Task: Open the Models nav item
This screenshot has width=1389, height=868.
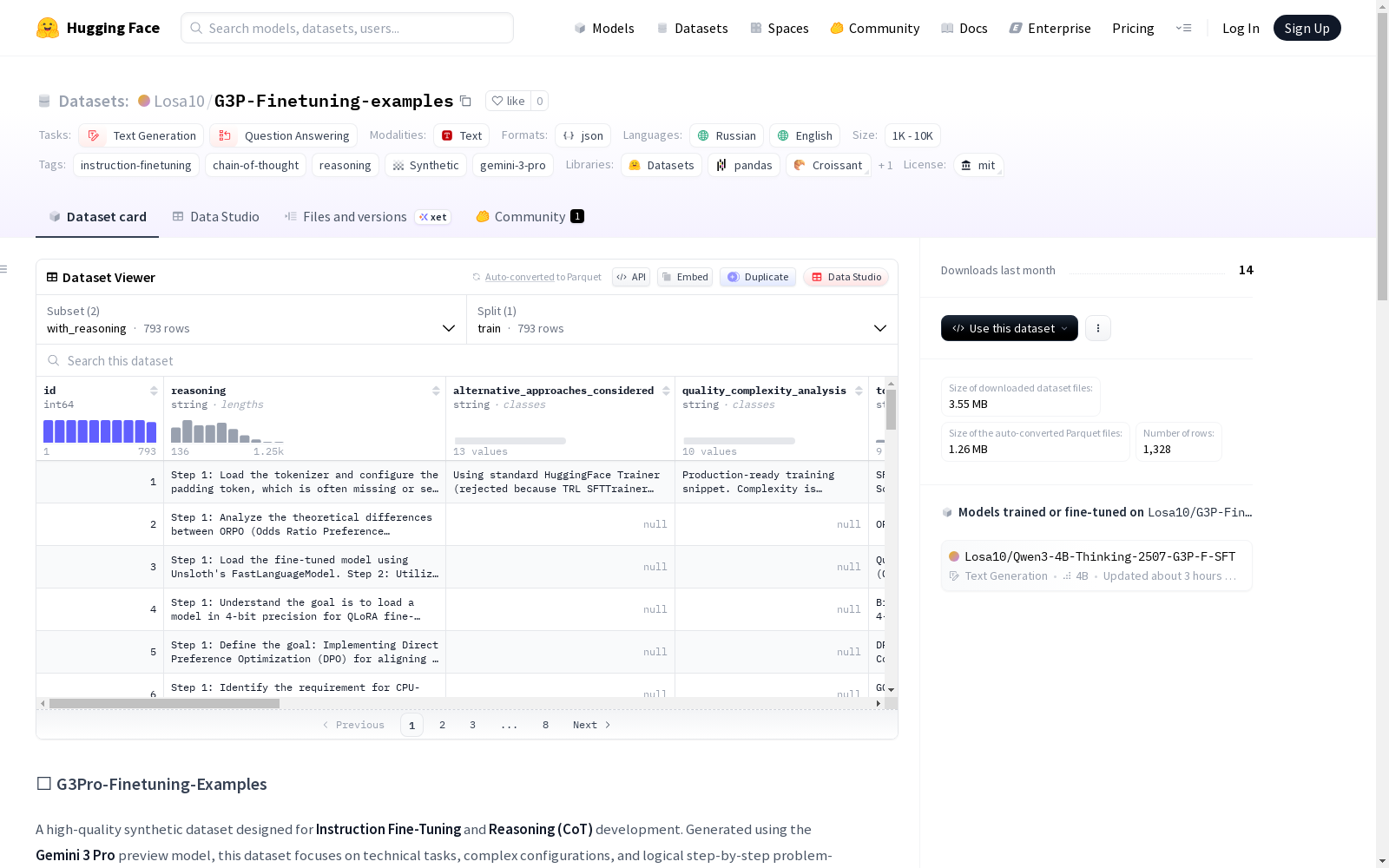Action: (604, 28)
